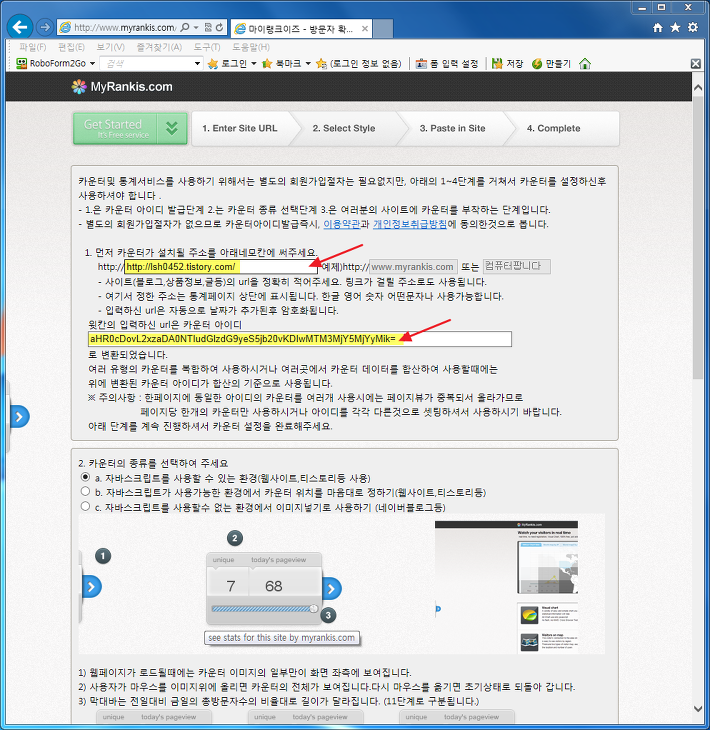Select the 마이랭크이즈 - 방문자 확 tab
Image resolution: width=710 pixels, height=730 pixels.
pyautogui.click(x=301, y=29)
